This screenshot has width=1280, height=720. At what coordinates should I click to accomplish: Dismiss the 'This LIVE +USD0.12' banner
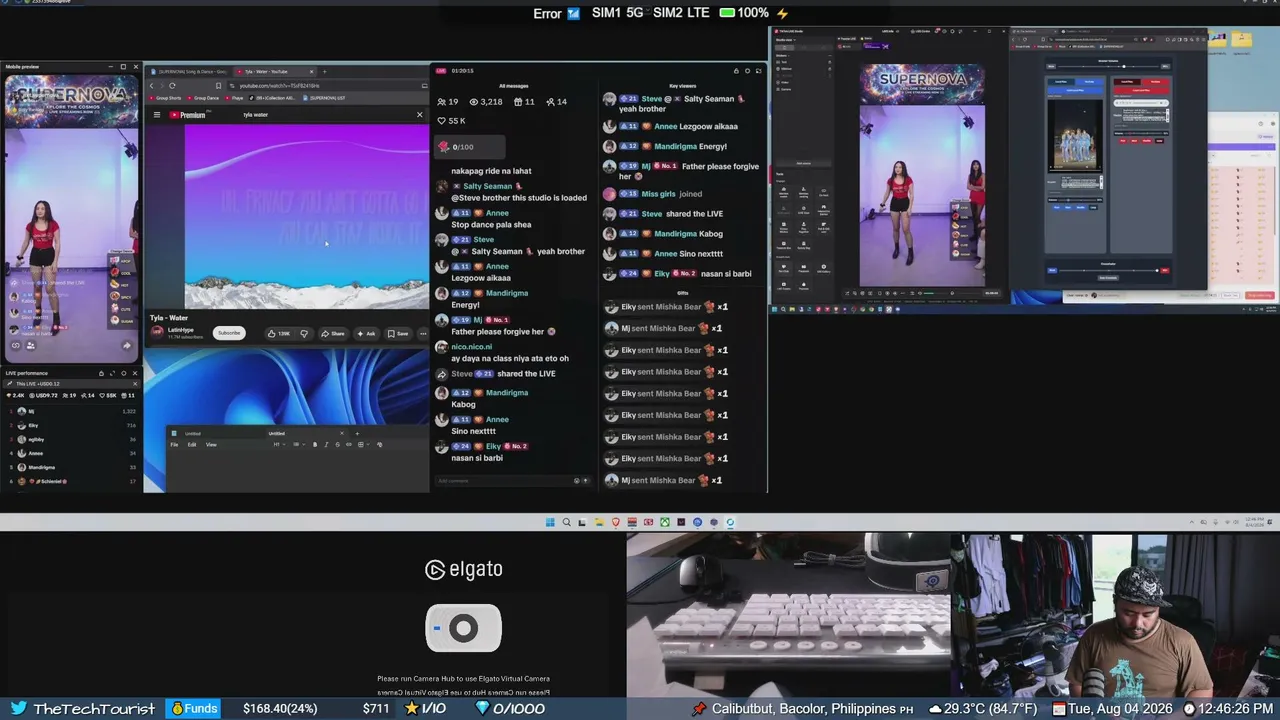[135, 384]
